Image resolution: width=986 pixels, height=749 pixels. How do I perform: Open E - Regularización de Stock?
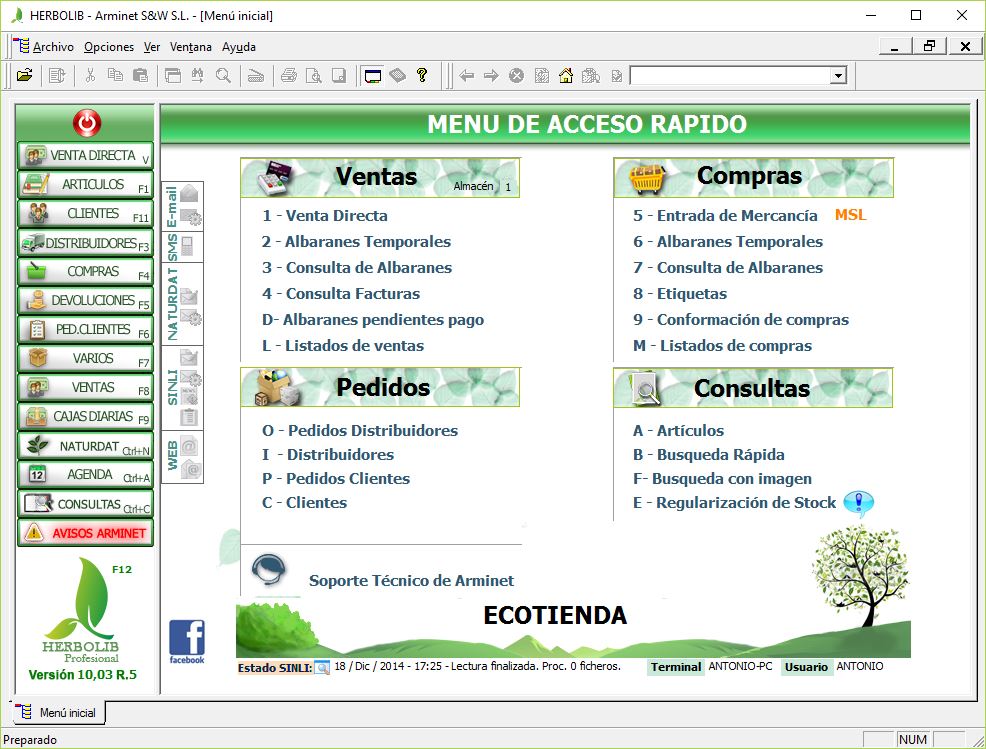pyautogui.click(x=734, y=502)
